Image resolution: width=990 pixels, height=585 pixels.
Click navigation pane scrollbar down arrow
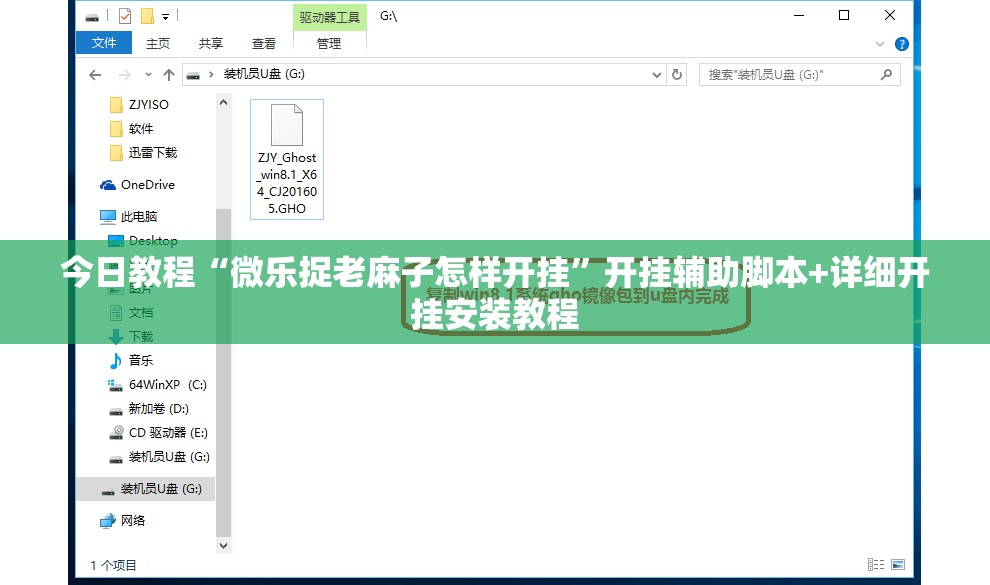pos(224,545)
